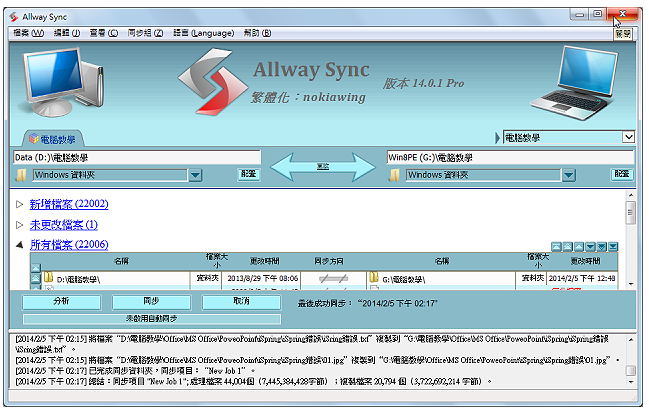Click the 同步方向 column header

point(329,261)
